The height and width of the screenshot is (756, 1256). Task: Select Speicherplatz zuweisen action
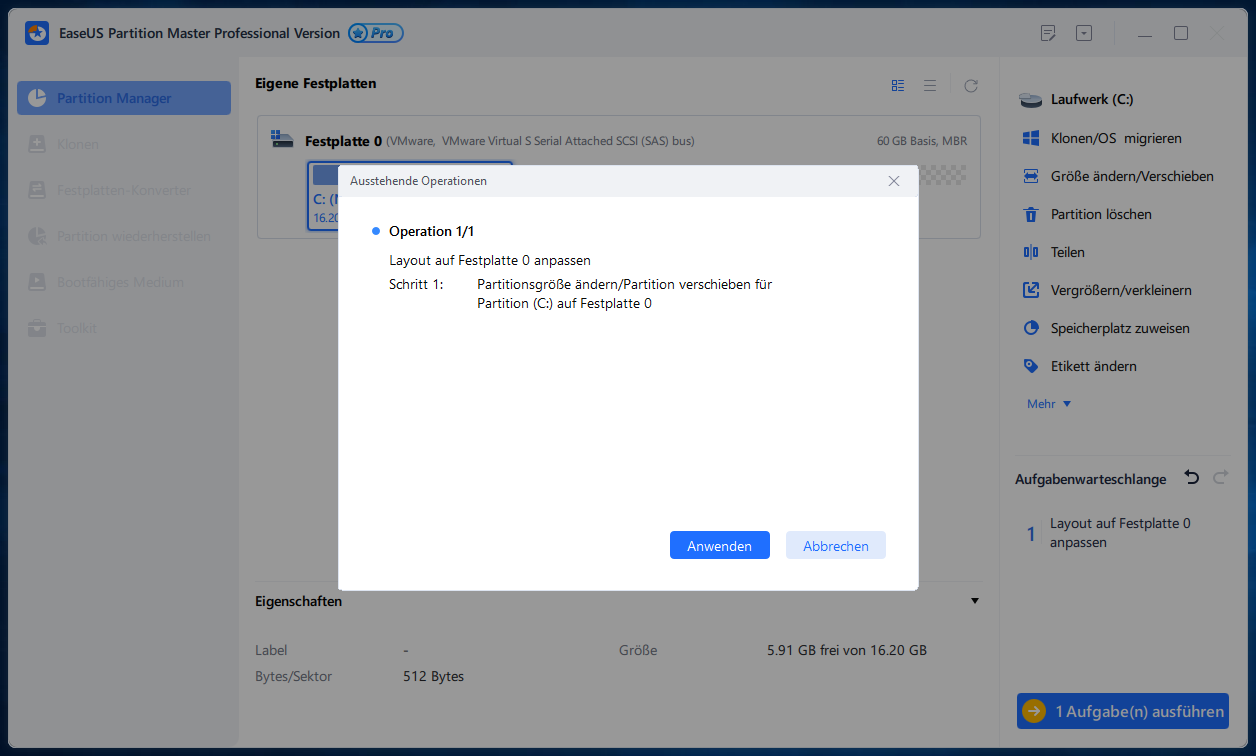1120,328
